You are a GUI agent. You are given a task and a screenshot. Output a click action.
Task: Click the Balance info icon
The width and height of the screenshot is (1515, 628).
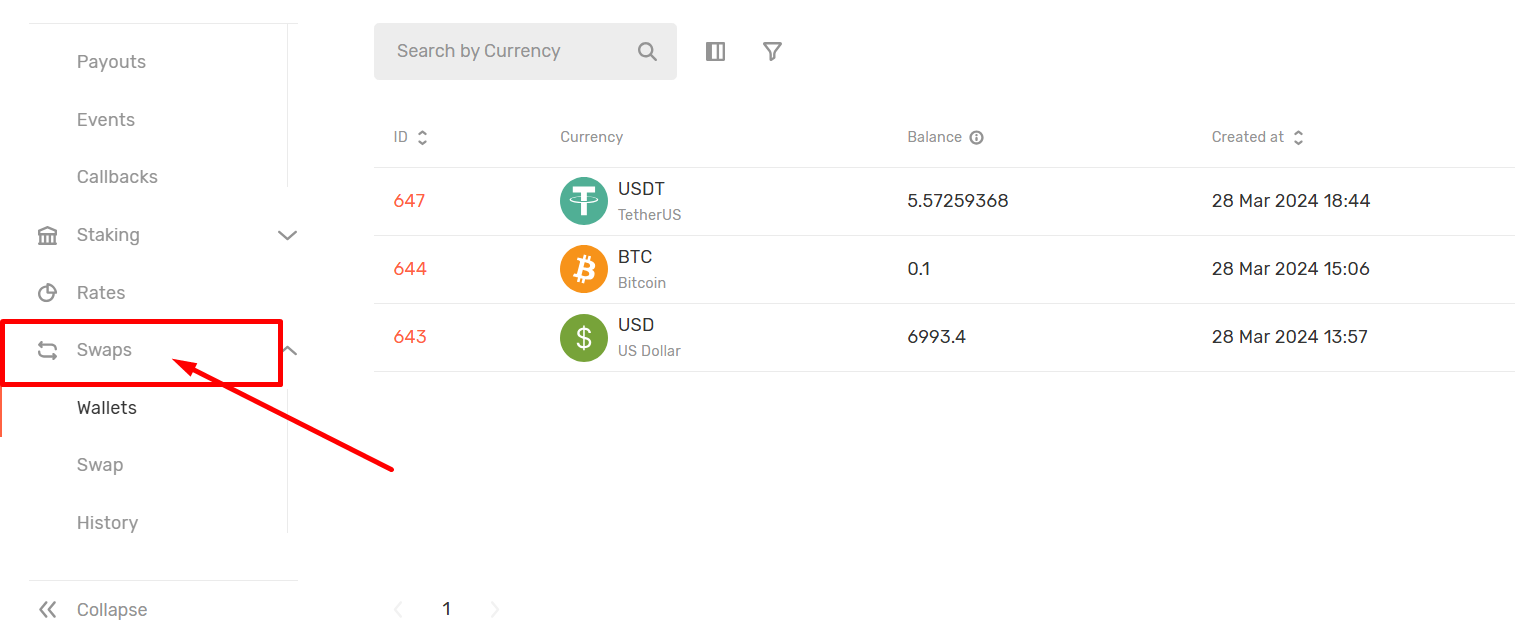point(976,138)
